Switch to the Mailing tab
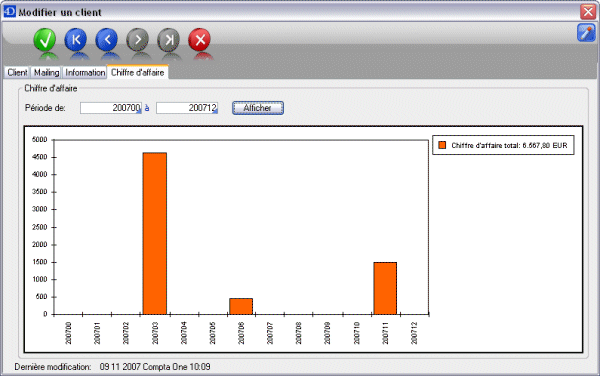 tap(46, 72)
